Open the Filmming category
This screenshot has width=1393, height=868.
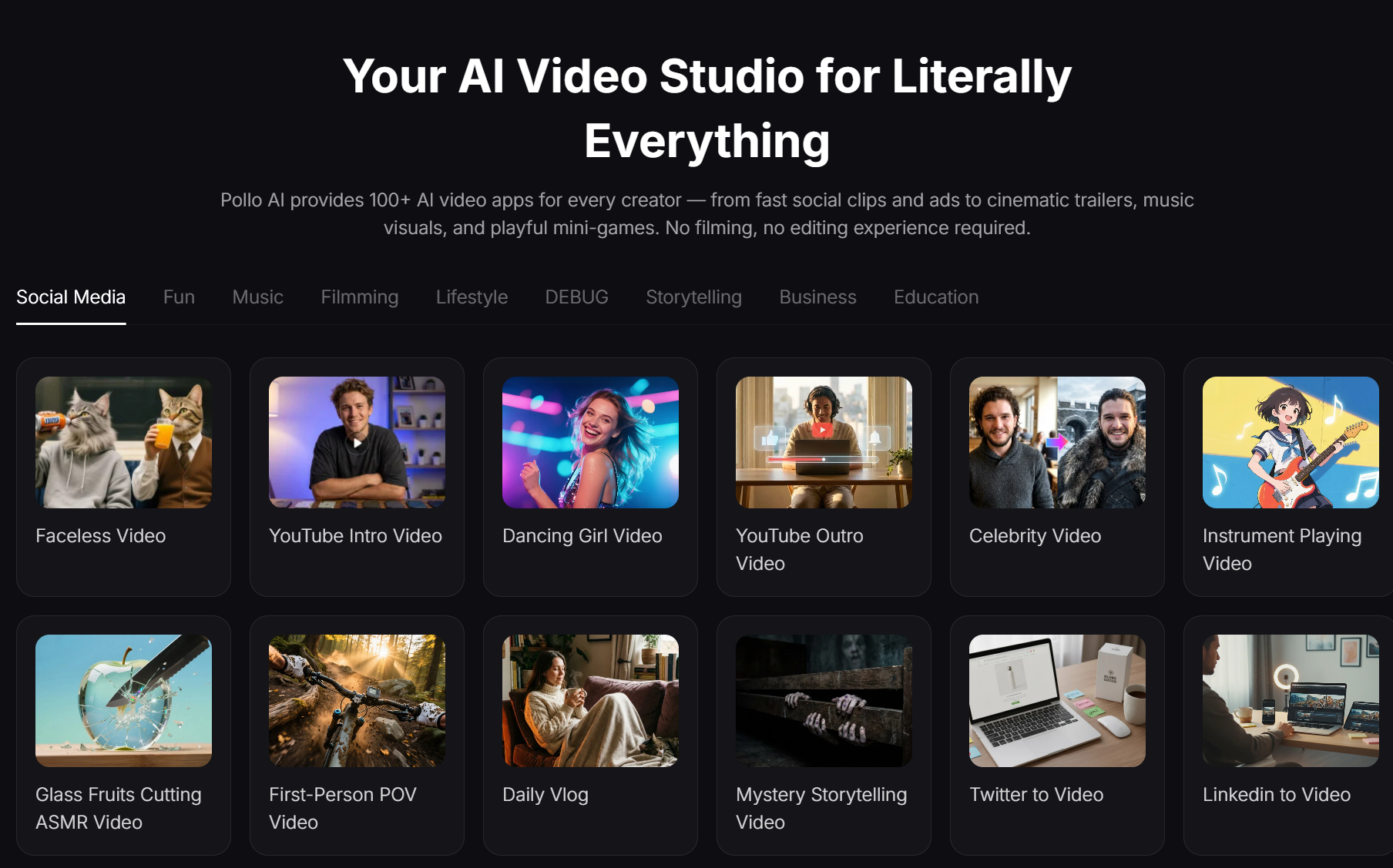click(x=359, y=297)
